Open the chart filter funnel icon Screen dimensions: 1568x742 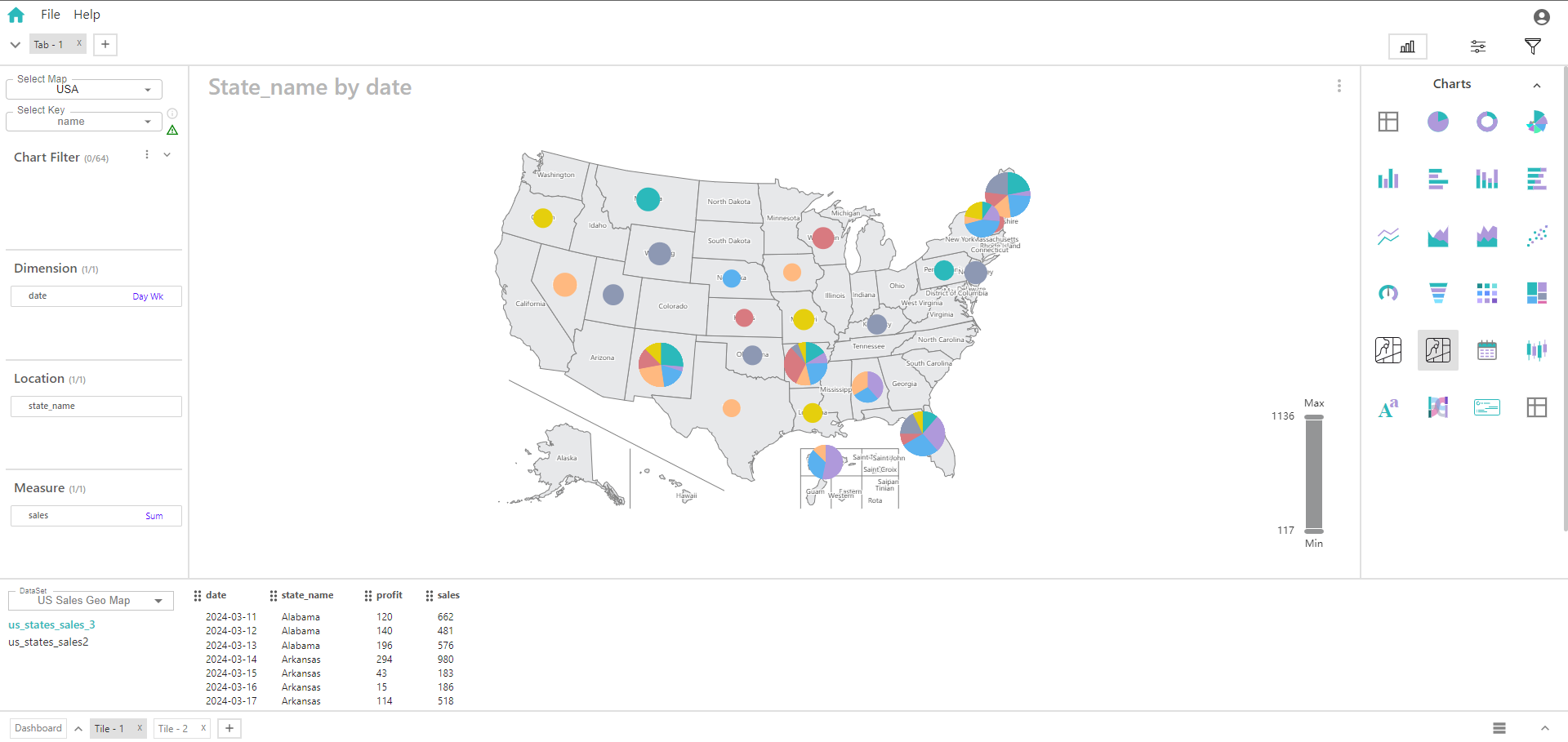(1532, 47)
